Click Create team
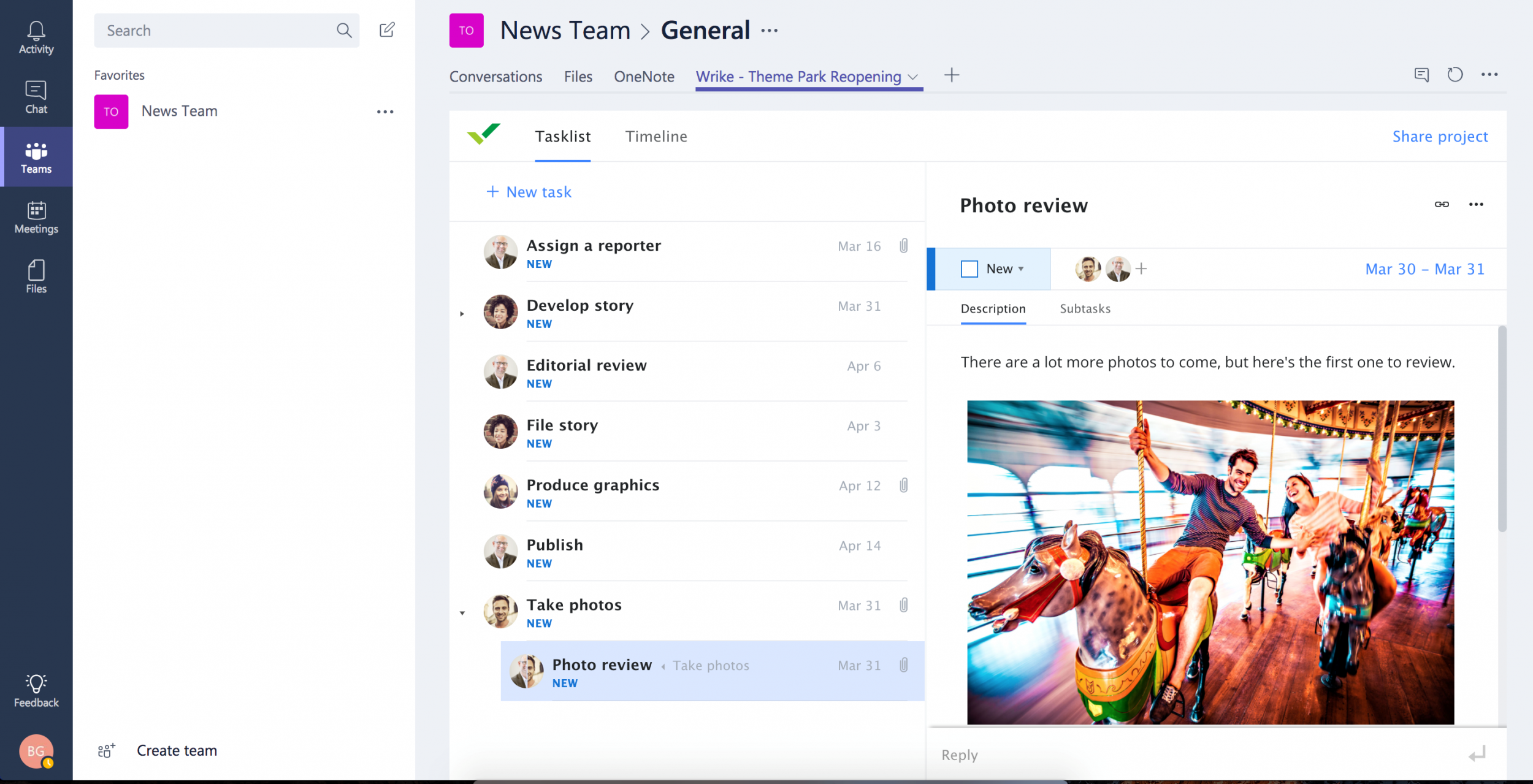The height and width of the screenshot is (784, 1533). [177, 750]
